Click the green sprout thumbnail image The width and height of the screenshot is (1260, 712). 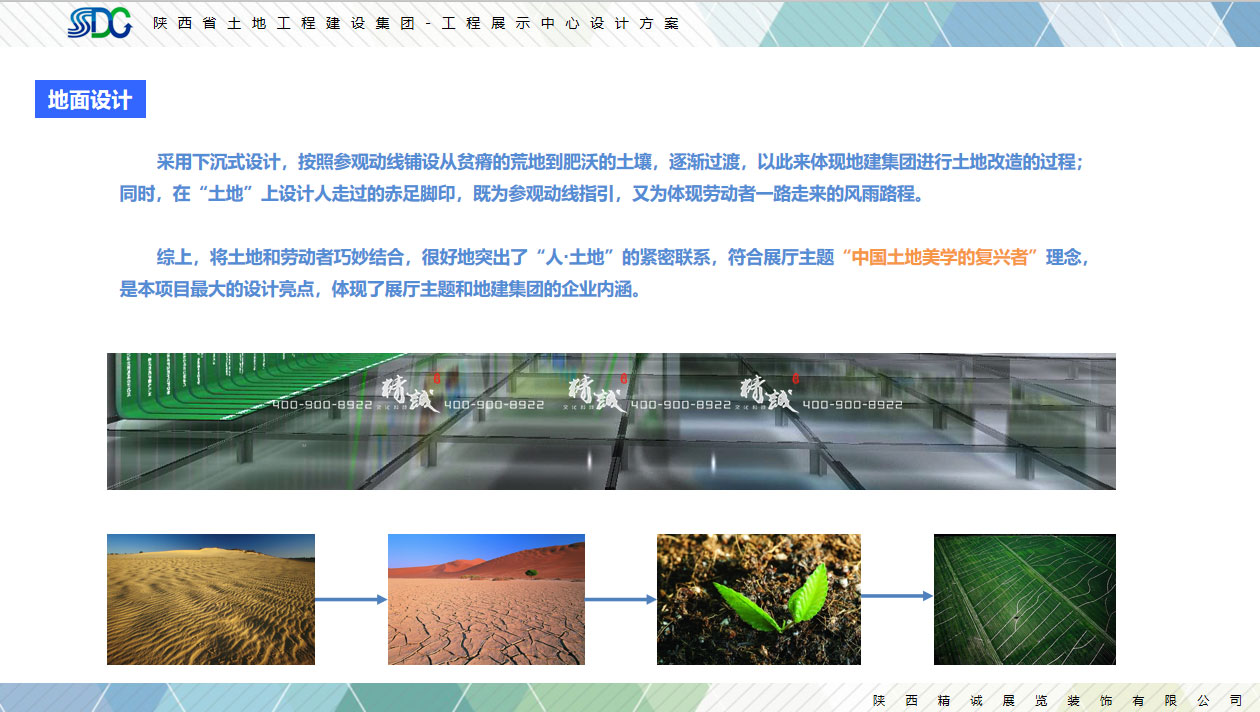[x=758, y=599]
